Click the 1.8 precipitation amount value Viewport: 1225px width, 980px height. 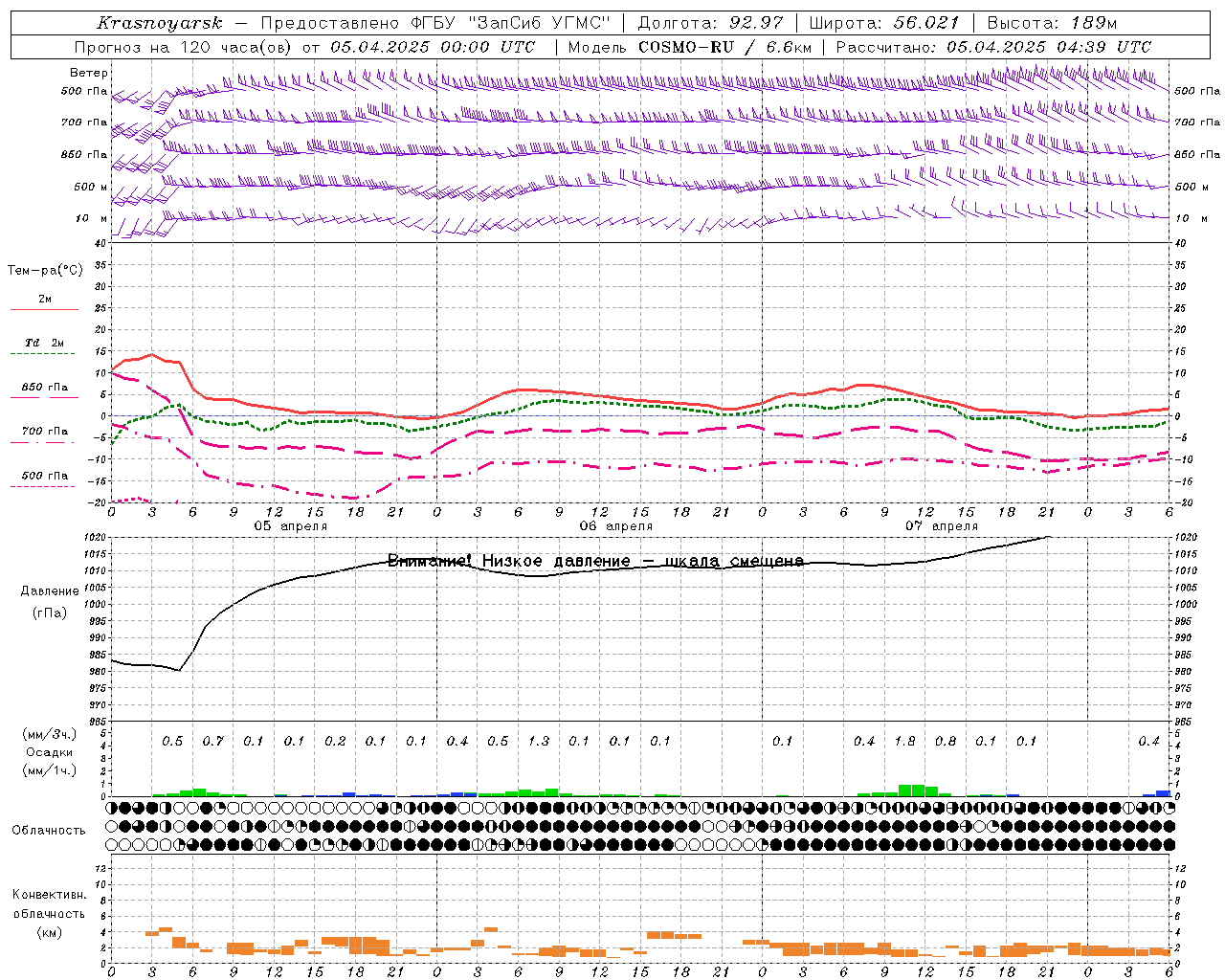point(904,742)
